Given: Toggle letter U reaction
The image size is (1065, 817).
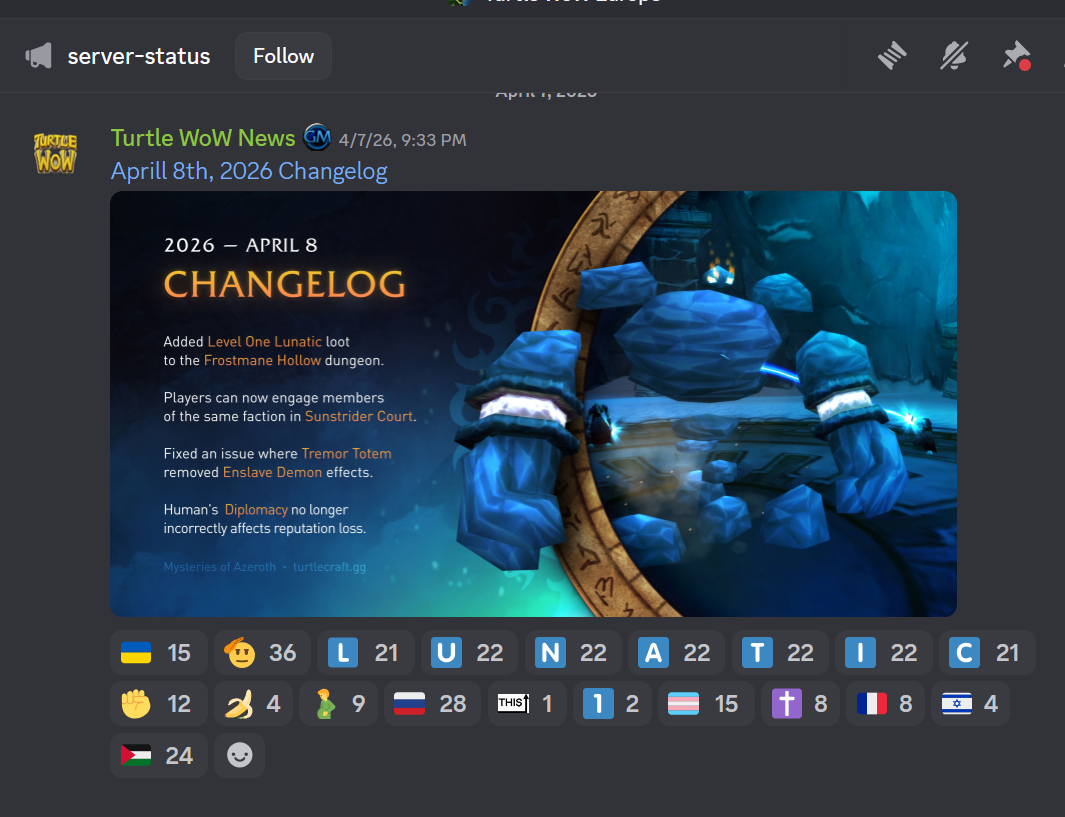Looking at the screenshot, I should [x=469, y=653].
